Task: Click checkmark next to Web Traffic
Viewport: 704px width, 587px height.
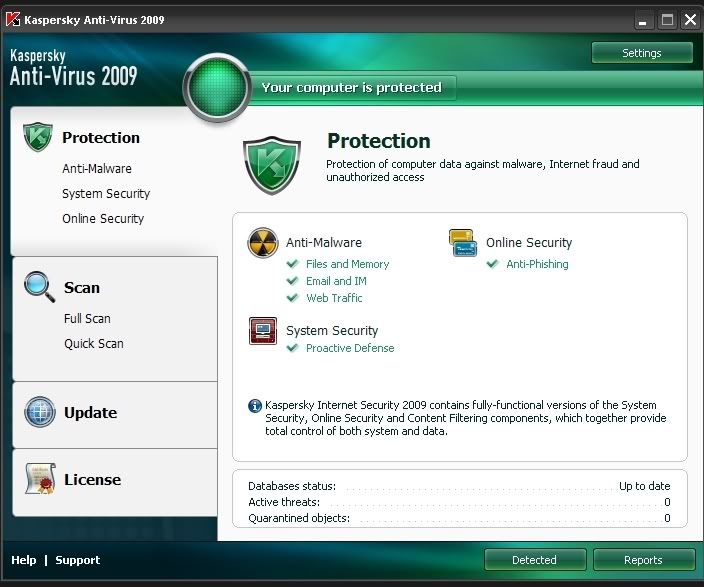Action: (293, 298)
